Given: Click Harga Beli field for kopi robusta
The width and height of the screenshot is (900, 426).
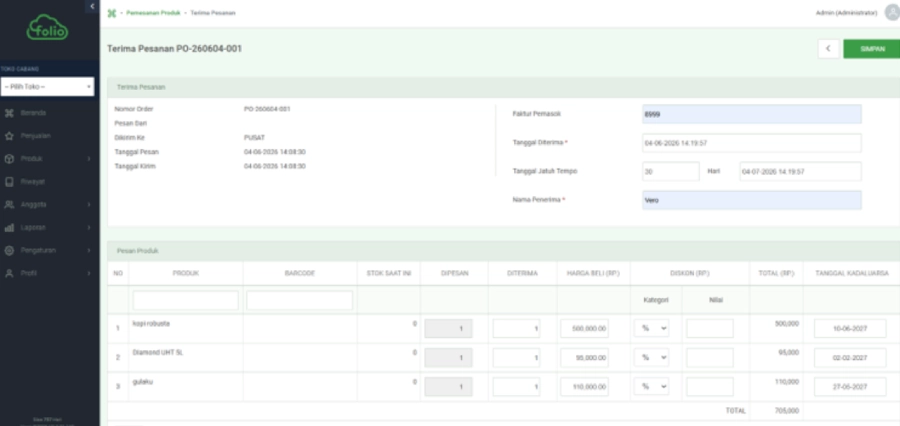Looking at the screenshot, I should click(584, 328).
